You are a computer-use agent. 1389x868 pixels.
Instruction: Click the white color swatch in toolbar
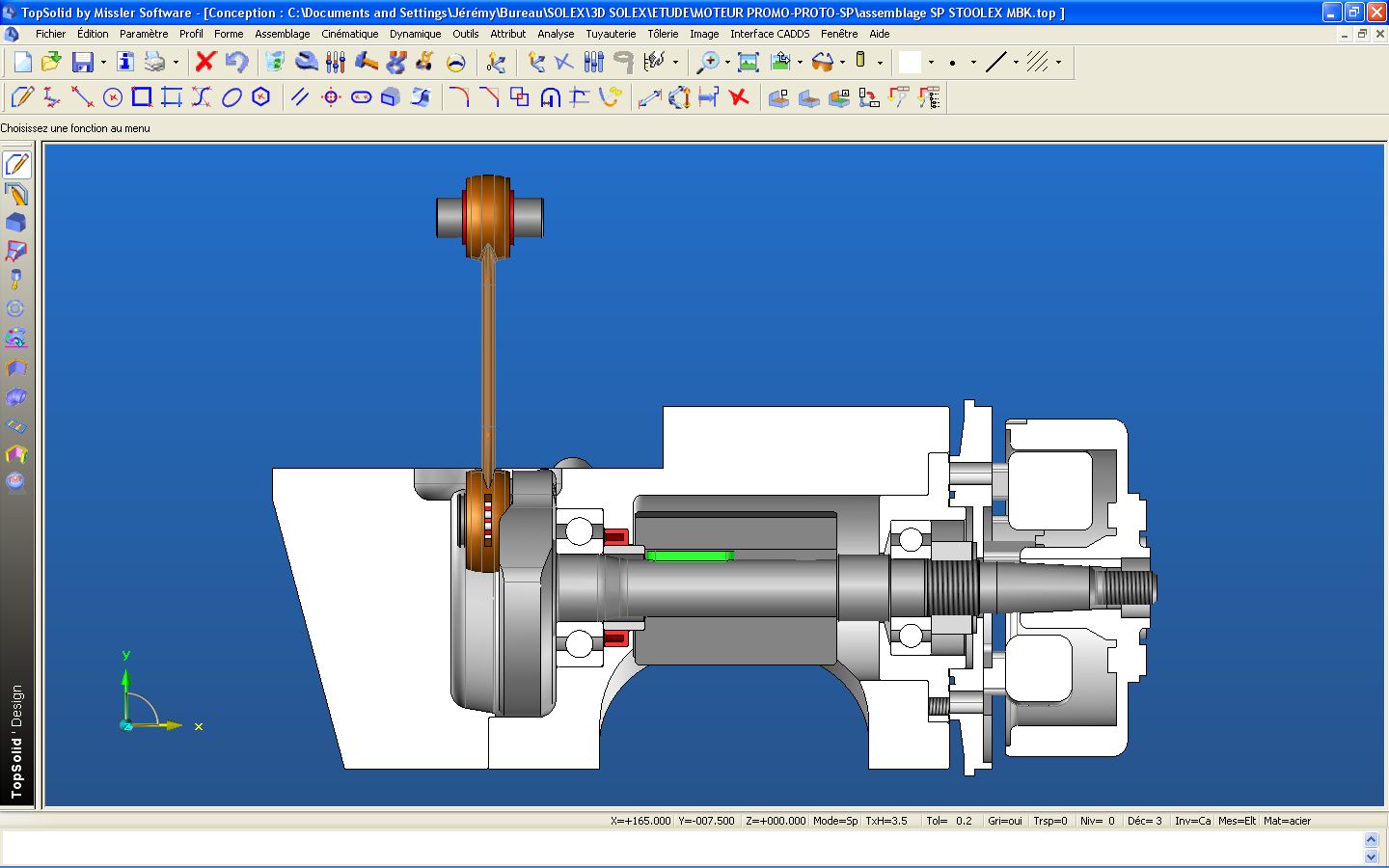pos(910,63)
